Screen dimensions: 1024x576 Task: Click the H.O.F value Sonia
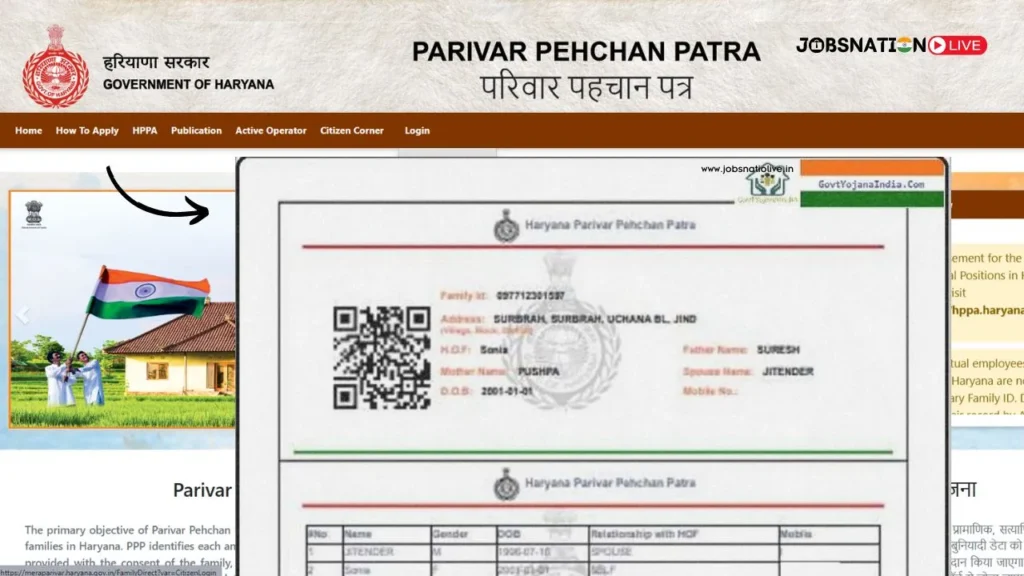tap(494, 350)
